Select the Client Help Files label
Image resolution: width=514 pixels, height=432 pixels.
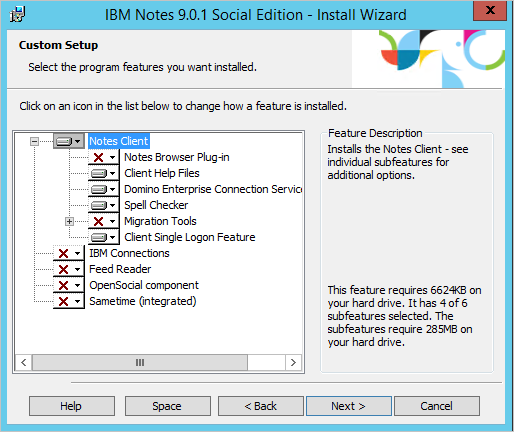(162, 173)
